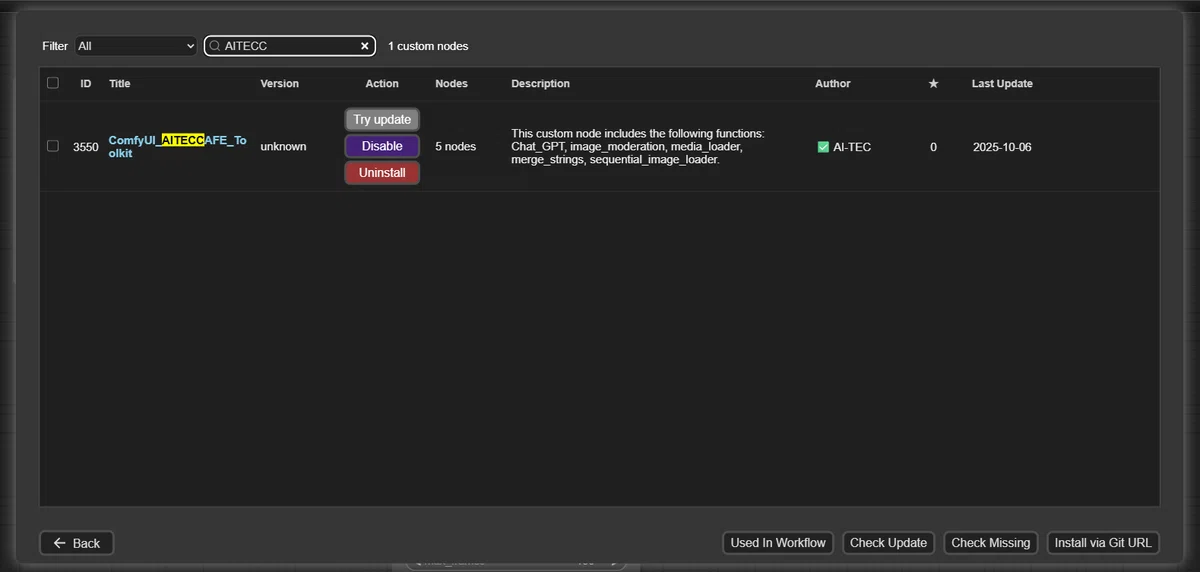Open Install via Git URL
Viewport: 1200px width, 572px height.
[1103, 543]
